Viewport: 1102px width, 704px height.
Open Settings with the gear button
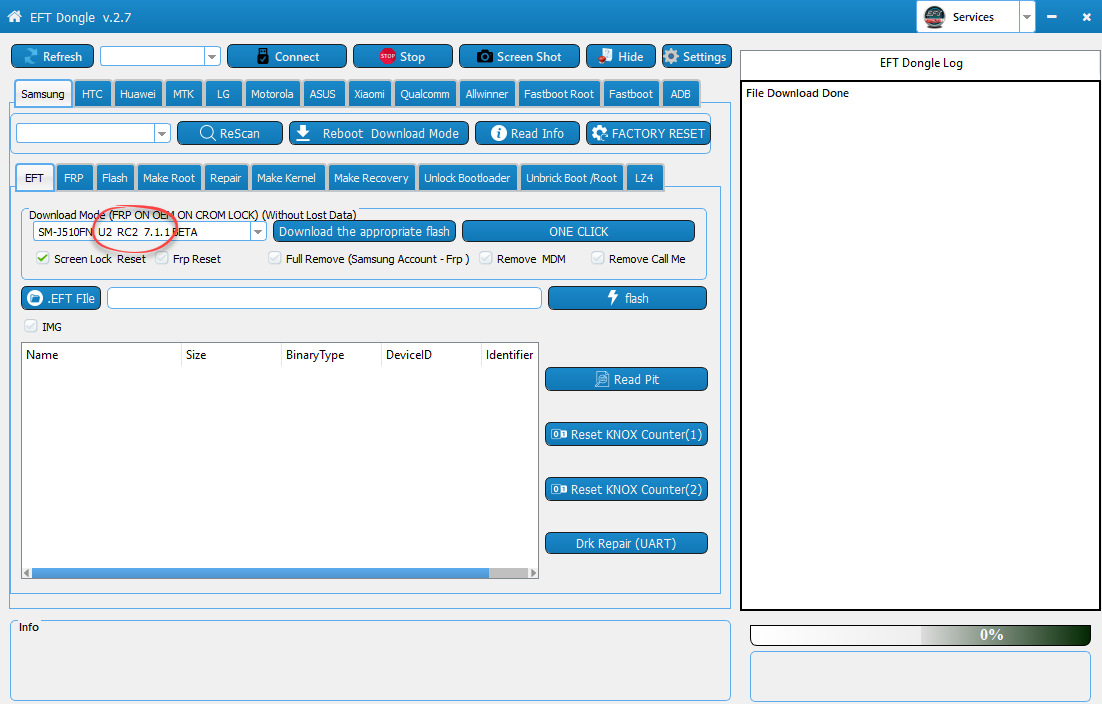click(x=696, y=56)
